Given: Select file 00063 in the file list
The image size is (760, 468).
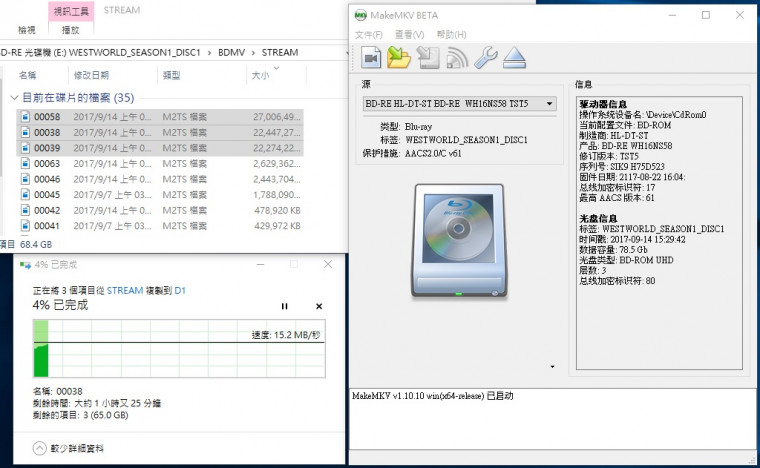Looking at the screenshot, I should click(x=160, y=164).
